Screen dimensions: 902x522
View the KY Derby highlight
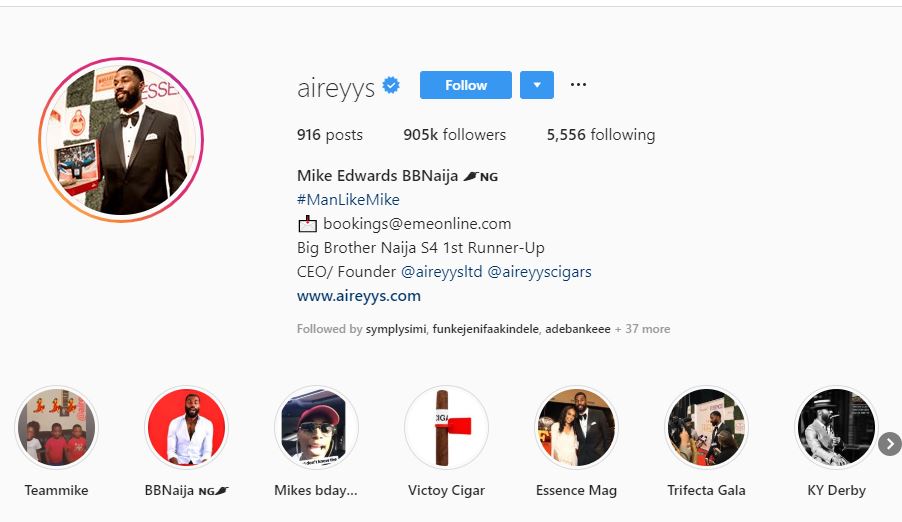[x=836, y=428]
